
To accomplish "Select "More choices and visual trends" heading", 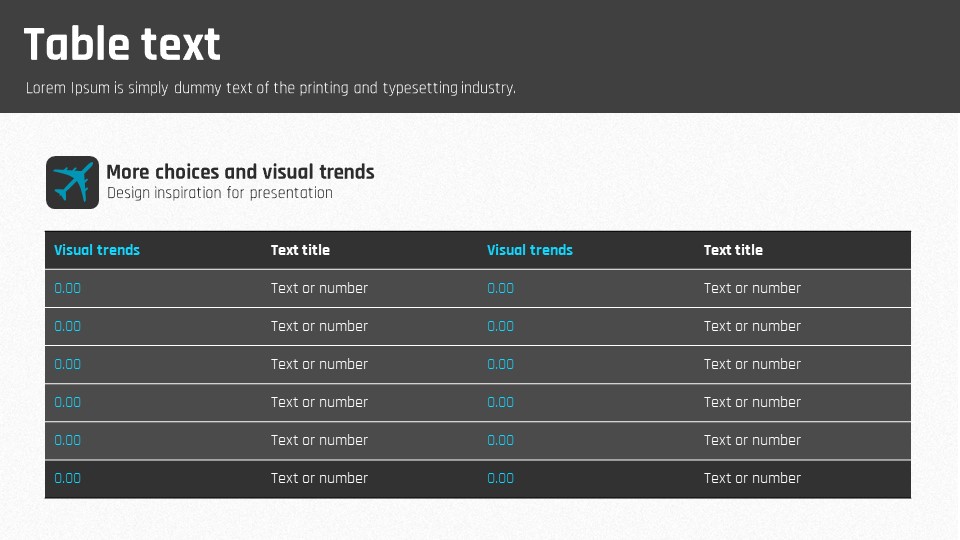I will pos(240,172).
